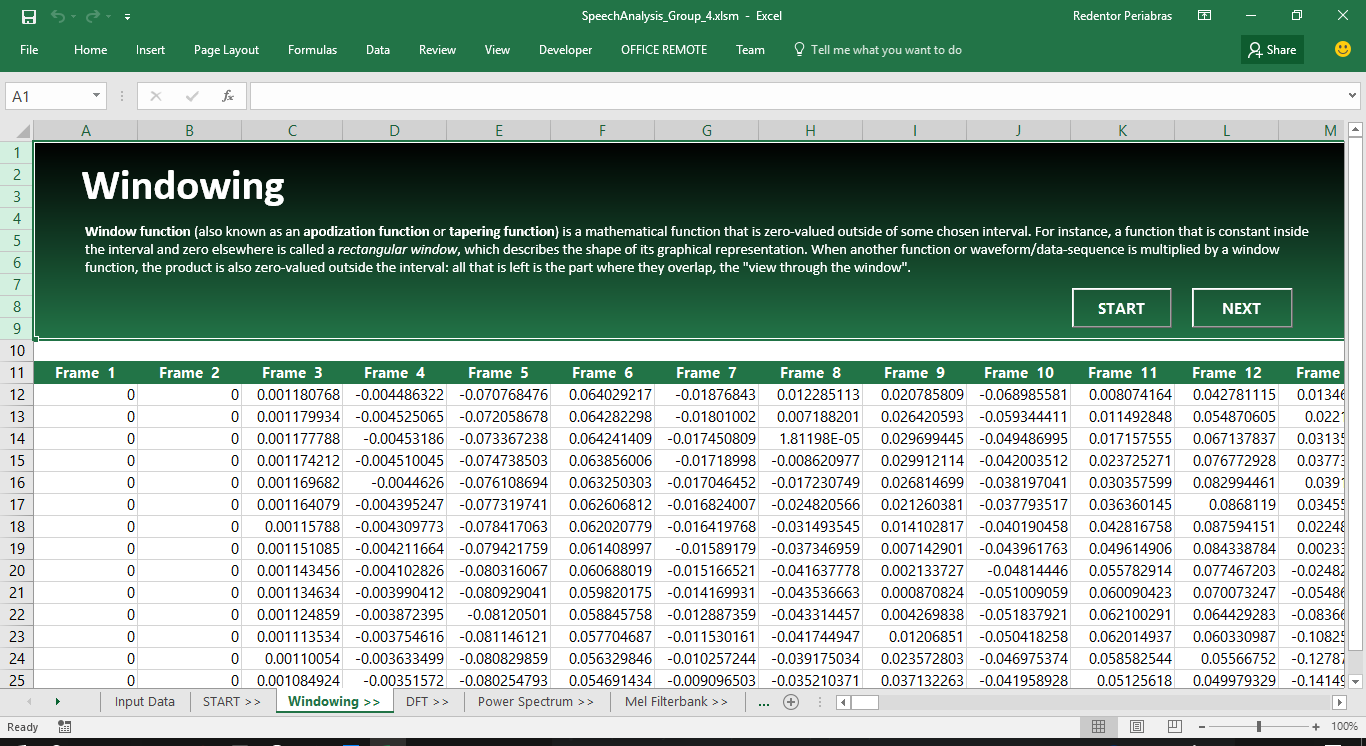
Task: Select column H header
Action: pos(811,131)
